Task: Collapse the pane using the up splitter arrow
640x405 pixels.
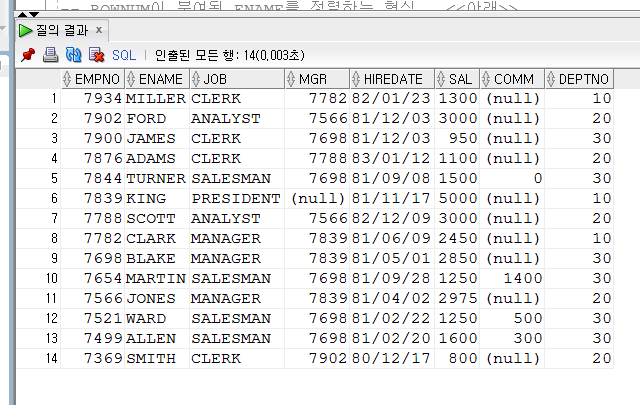Action: [x=22, y=15]
